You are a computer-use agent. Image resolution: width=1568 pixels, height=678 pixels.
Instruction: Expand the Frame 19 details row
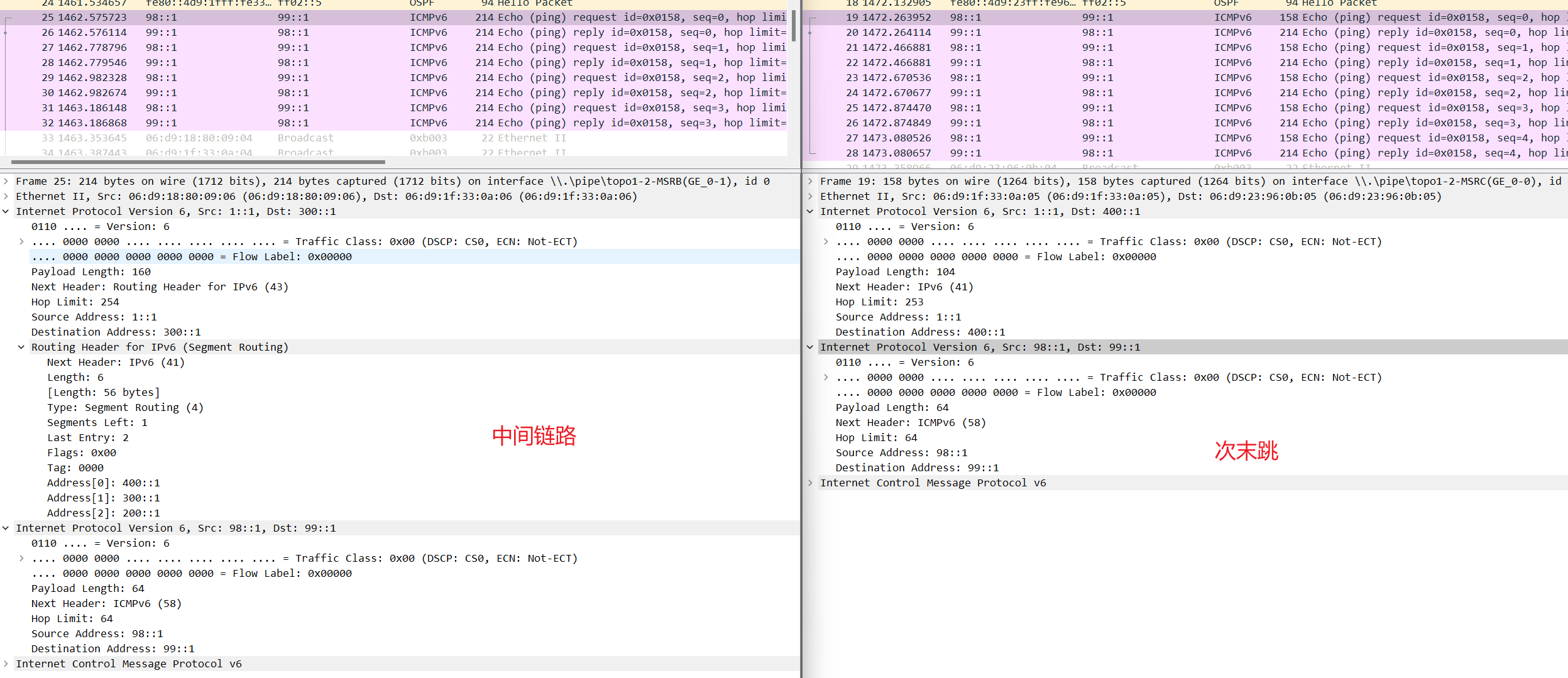[x=810, y=182]
